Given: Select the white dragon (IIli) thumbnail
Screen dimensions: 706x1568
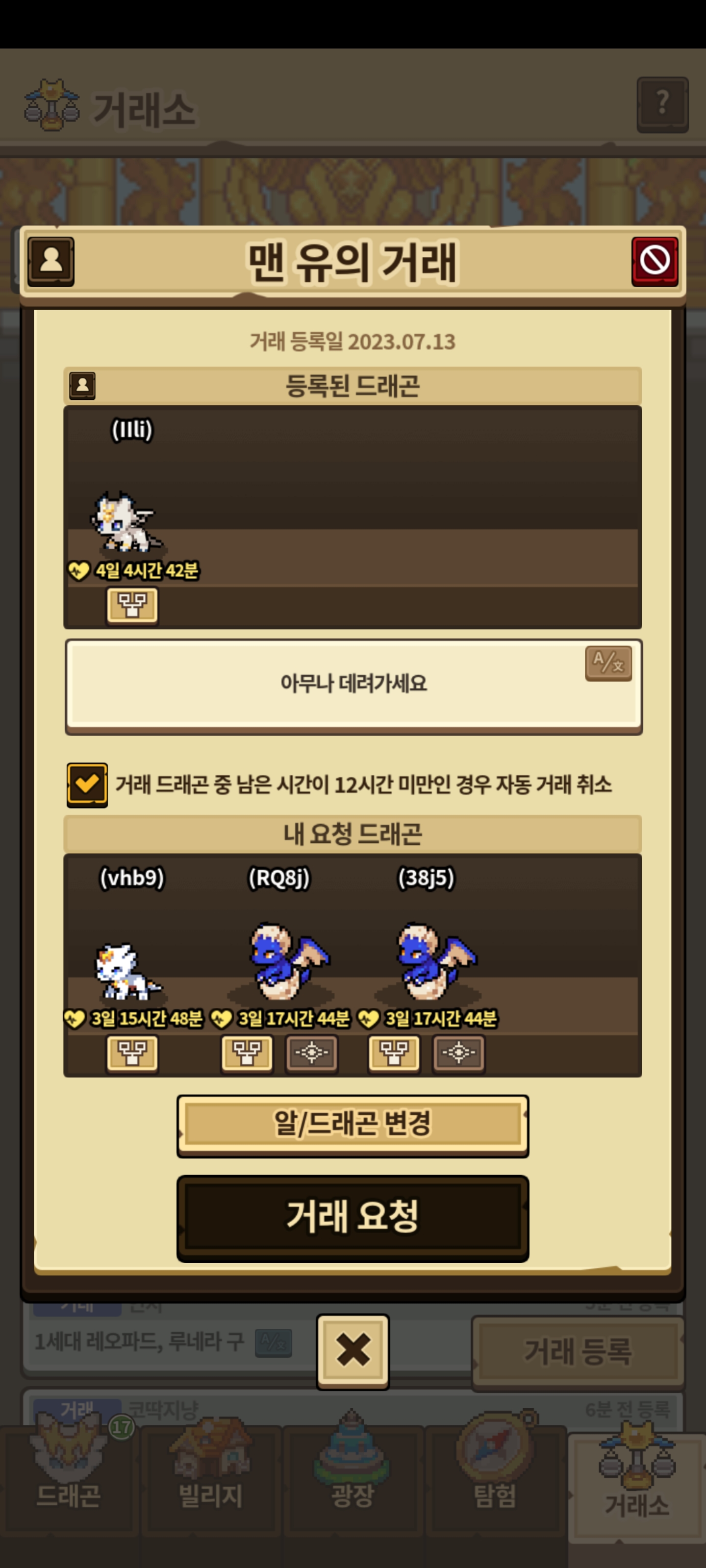Looking at the screenshot, I should (x=126, y=522).
